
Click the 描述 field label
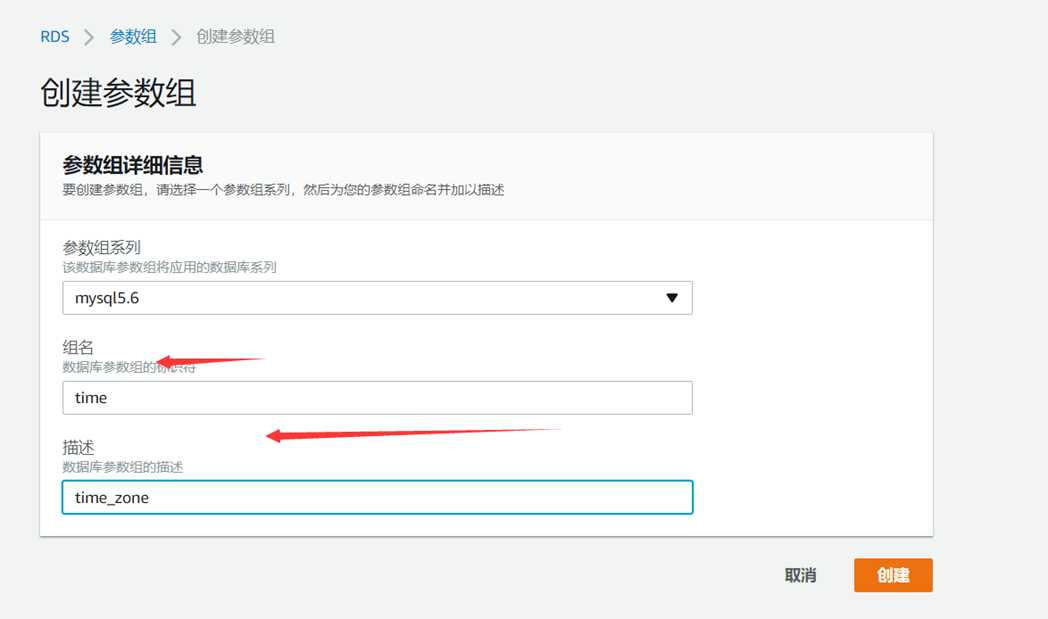coord(78,448)
